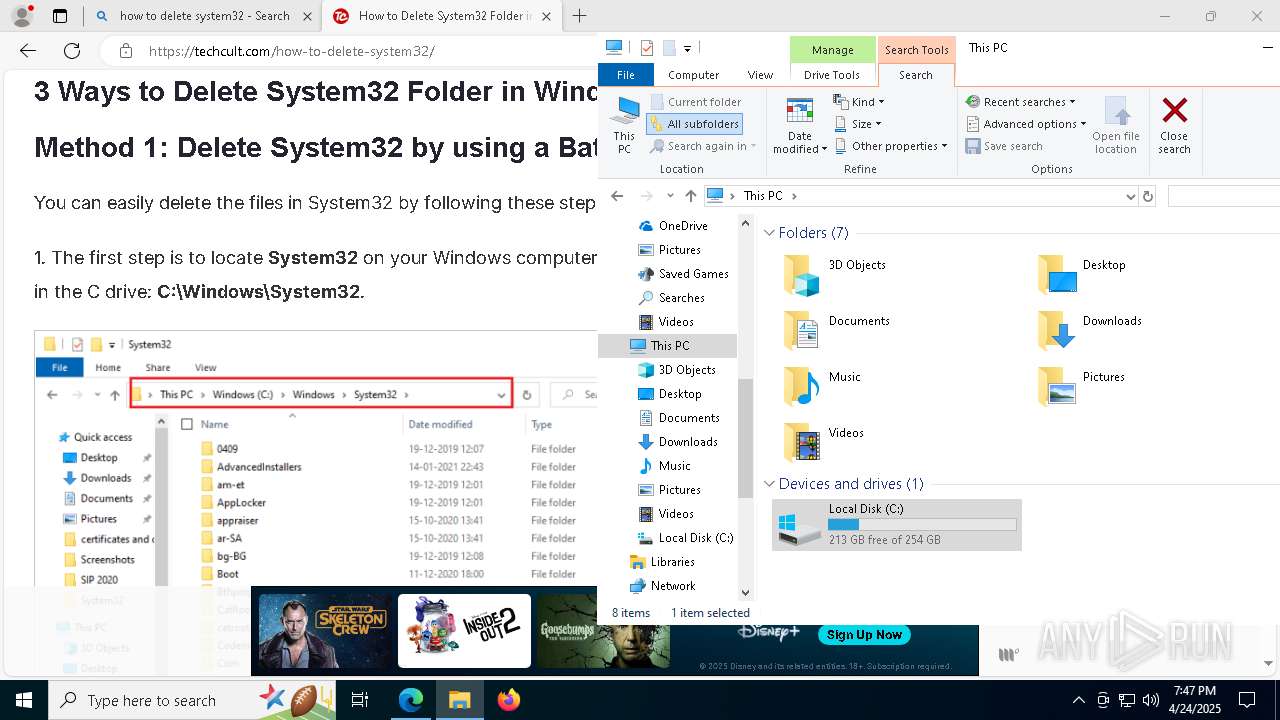Collapse the Folders (7) group
The width and height of the screenshot is (1280, 720).
769,233
